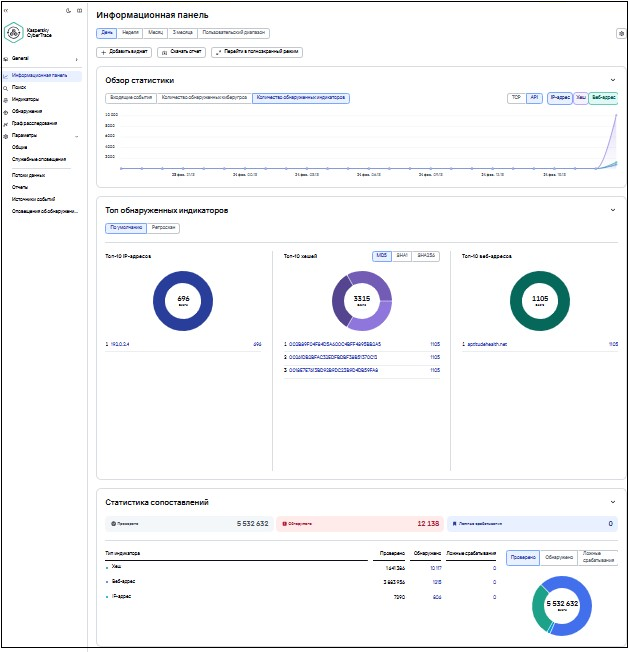Image resolution: width=629 pixels, height=652 pixels.
Task: Open the General tenant selector arrow
Action: (76, 59)
